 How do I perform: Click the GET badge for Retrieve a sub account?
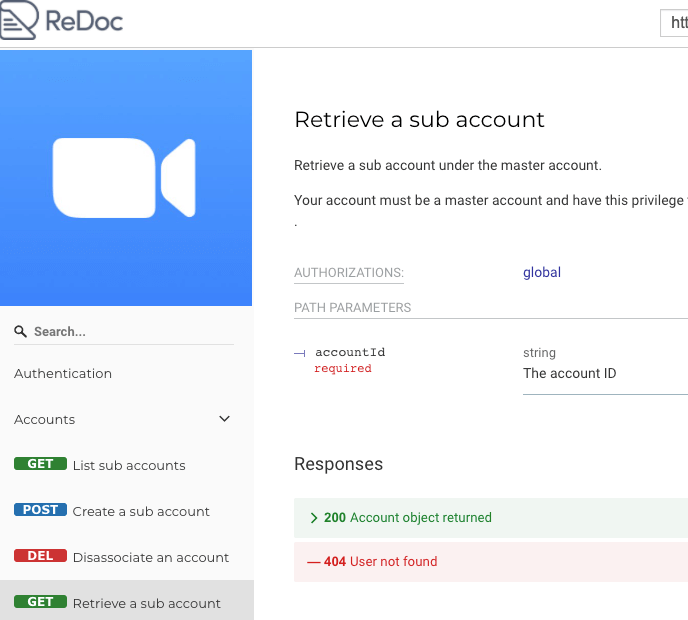[x=40, y=602]
